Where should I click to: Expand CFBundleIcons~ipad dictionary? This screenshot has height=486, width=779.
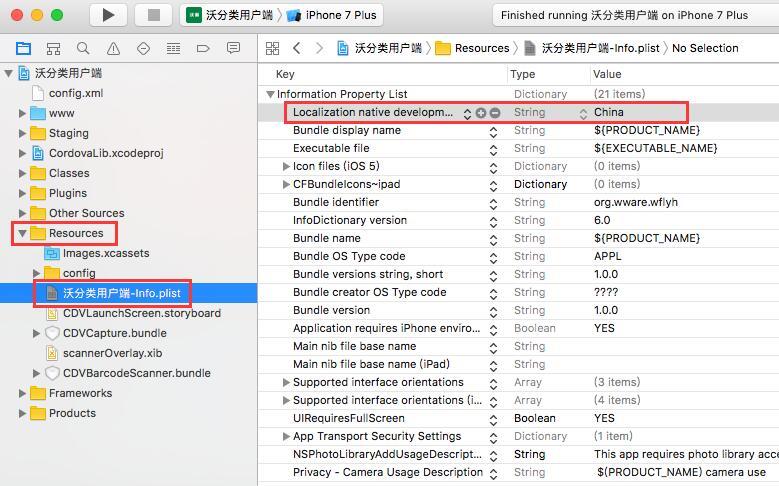[286, 184]
